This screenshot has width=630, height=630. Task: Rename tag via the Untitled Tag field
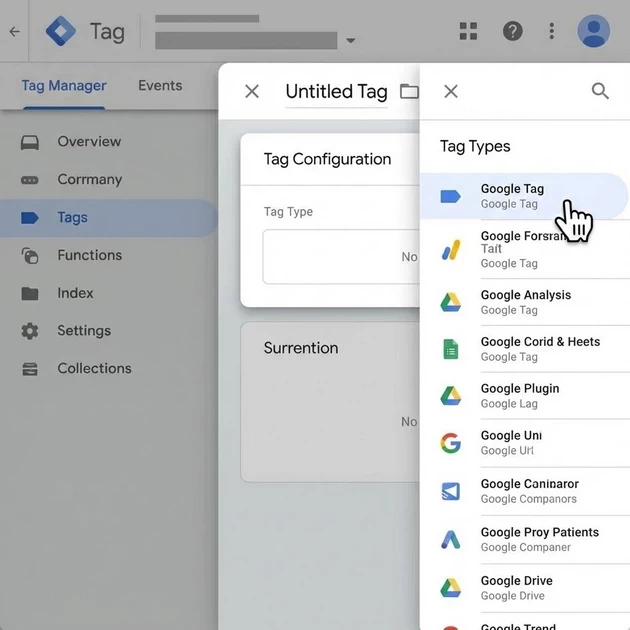pyautogui.click(x=336, y=92)
